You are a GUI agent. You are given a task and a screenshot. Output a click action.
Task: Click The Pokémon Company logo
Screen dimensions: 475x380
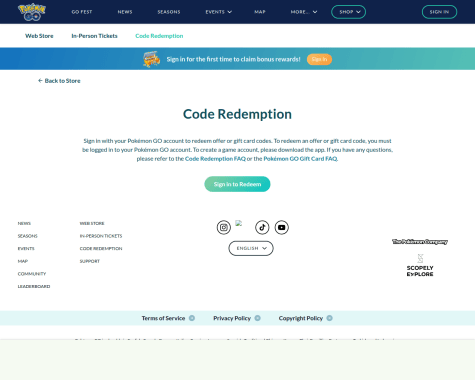point(420,242)
